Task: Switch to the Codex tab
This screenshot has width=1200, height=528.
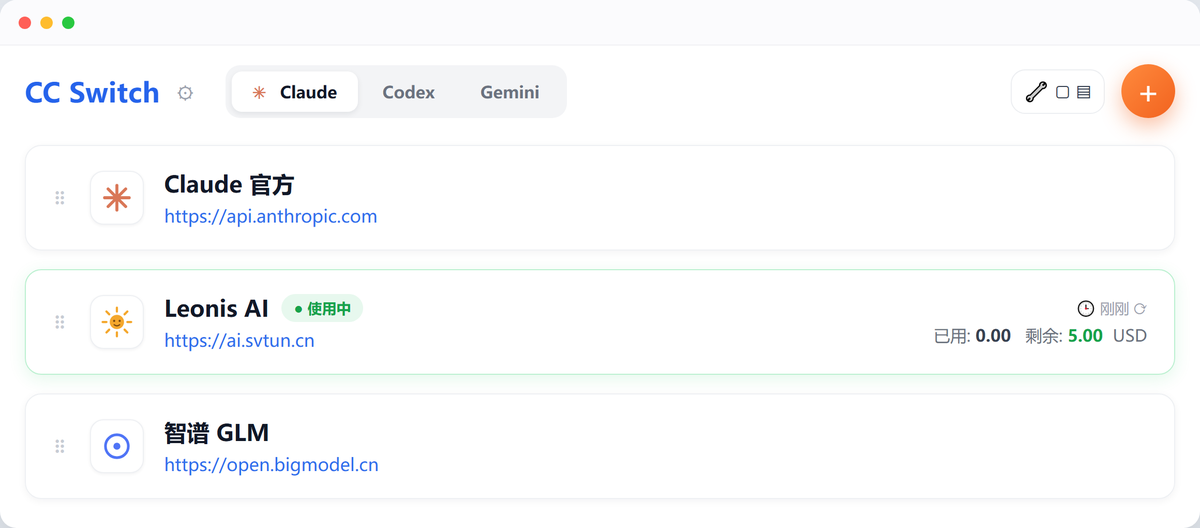Action: point(408,92)
